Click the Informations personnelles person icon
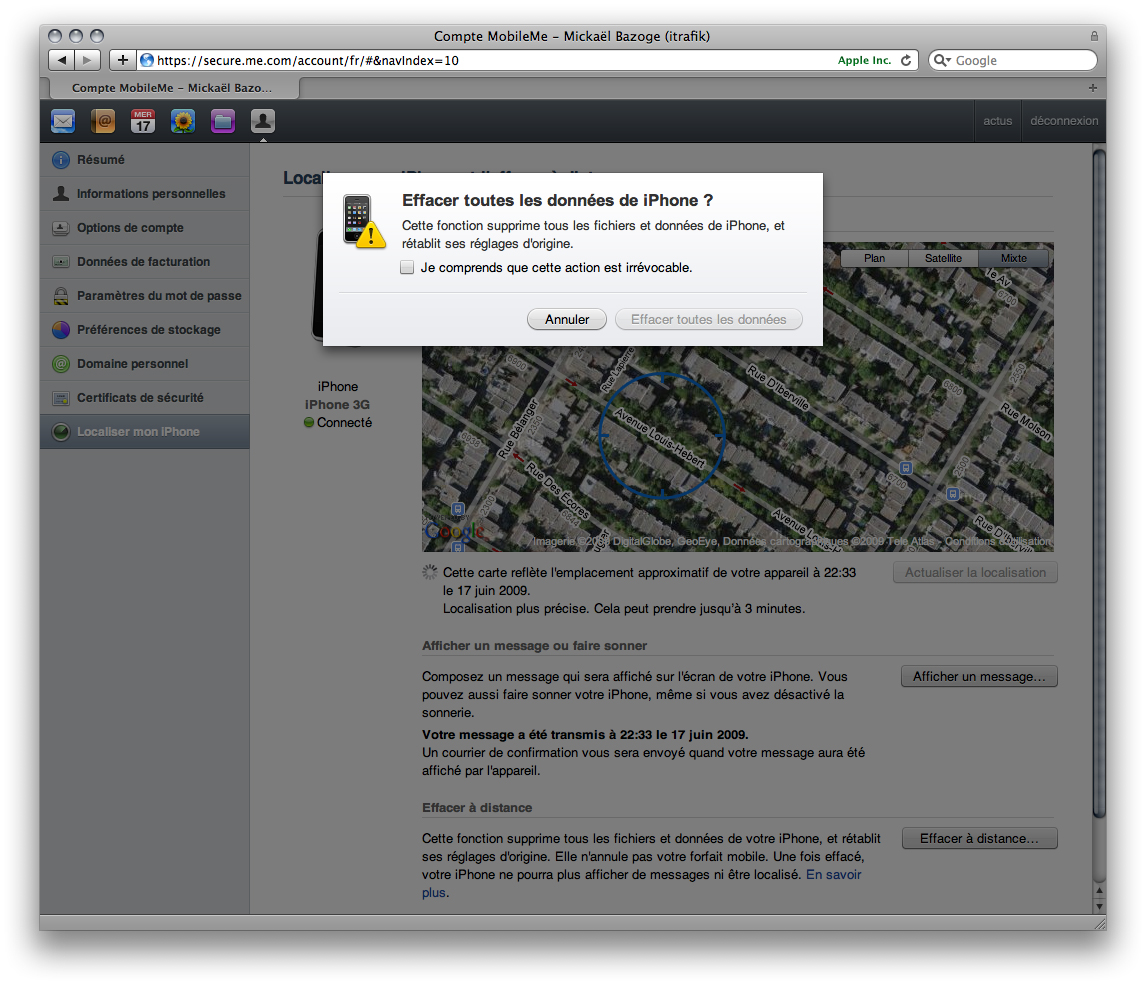This screenshot has width=1146, height=985. (x=61, y=194)
